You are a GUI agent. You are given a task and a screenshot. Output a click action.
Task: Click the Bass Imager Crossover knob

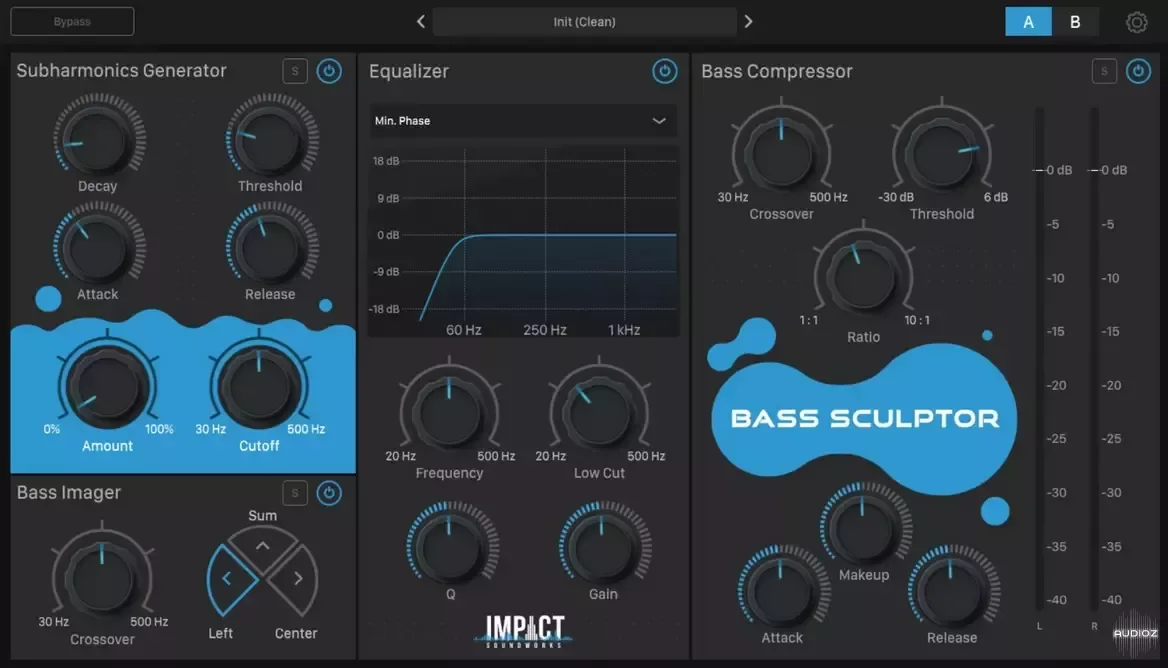[102, 579]
